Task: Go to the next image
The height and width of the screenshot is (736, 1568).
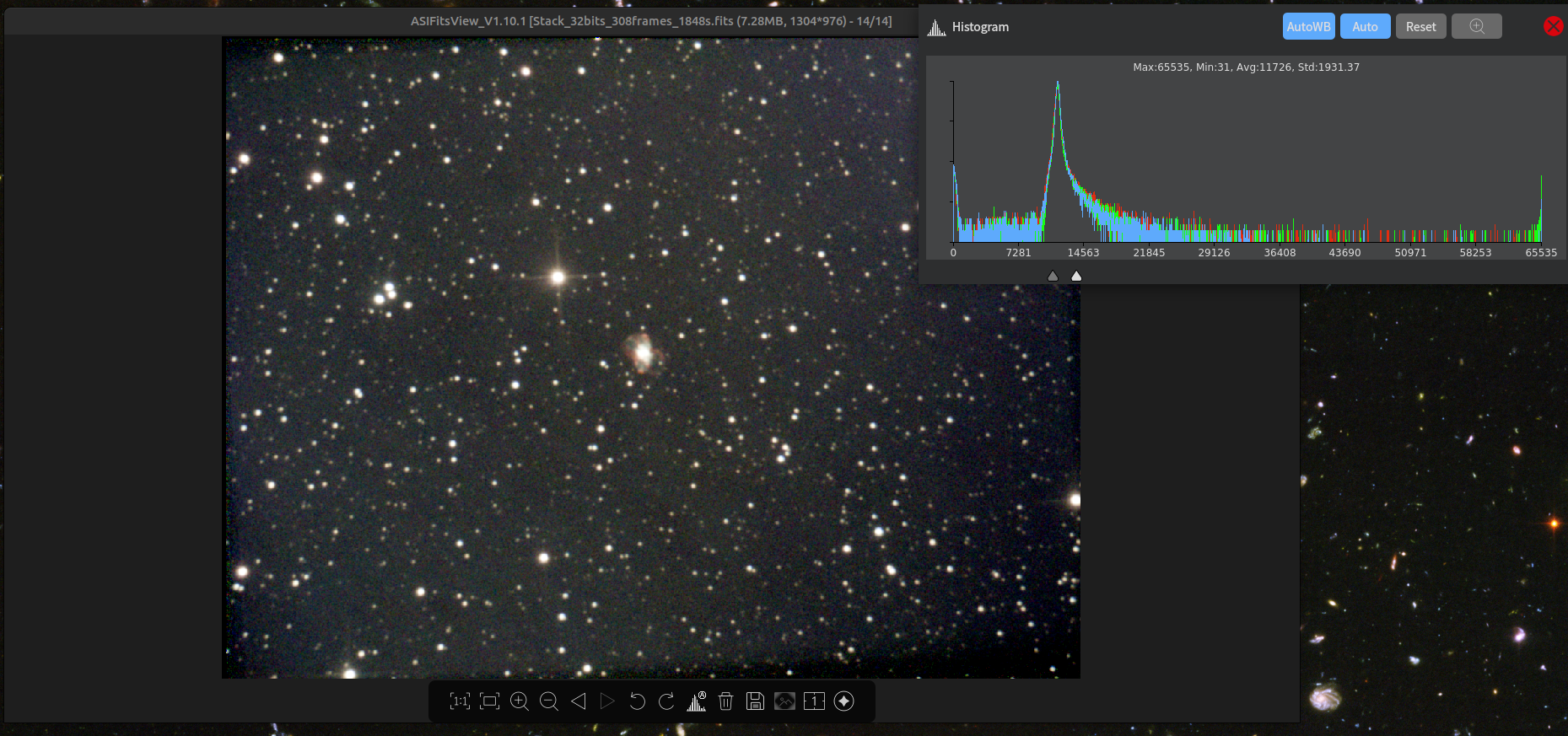Action: click(607, 701)
